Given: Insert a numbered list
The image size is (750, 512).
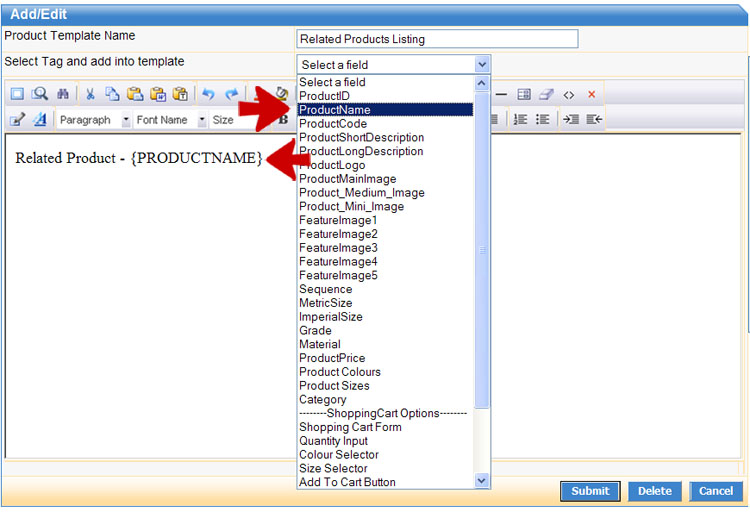Looking at the screenshot, I should pos(520,119).
